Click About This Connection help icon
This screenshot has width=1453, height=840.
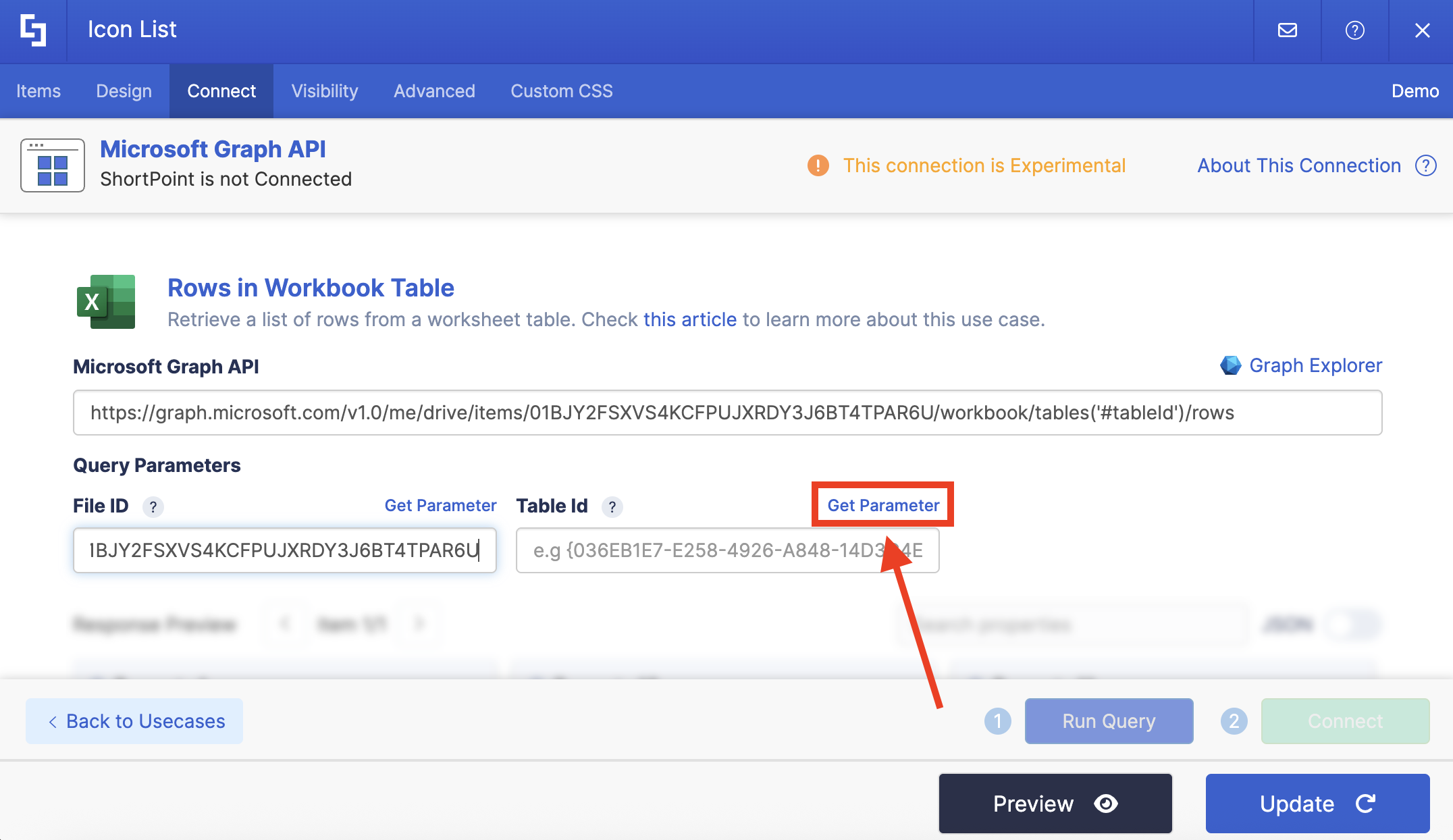click(x=1425, y=165)
